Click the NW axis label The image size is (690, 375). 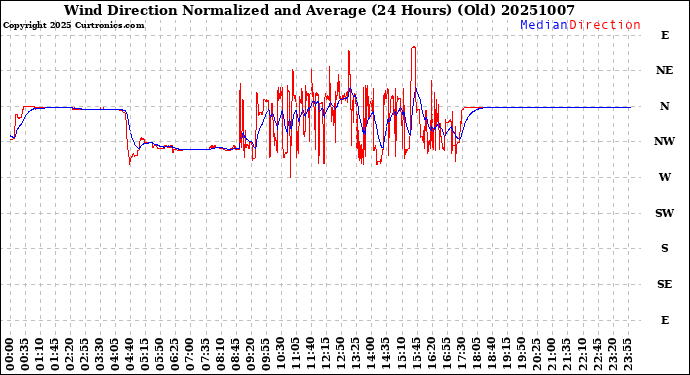tap(664, 141)
